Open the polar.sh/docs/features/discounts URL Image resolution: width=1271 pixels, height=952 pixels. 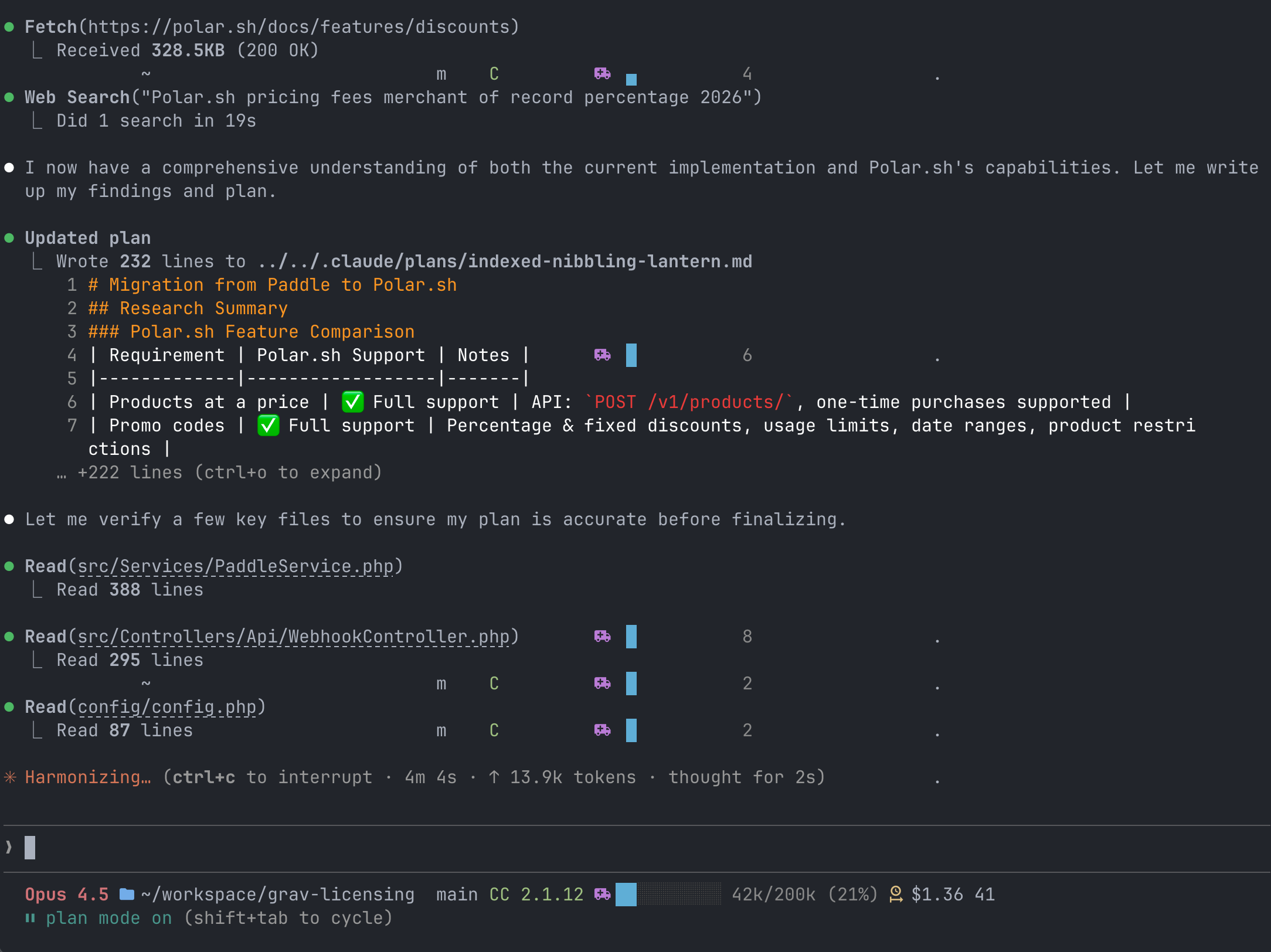(x=299, y=27)
